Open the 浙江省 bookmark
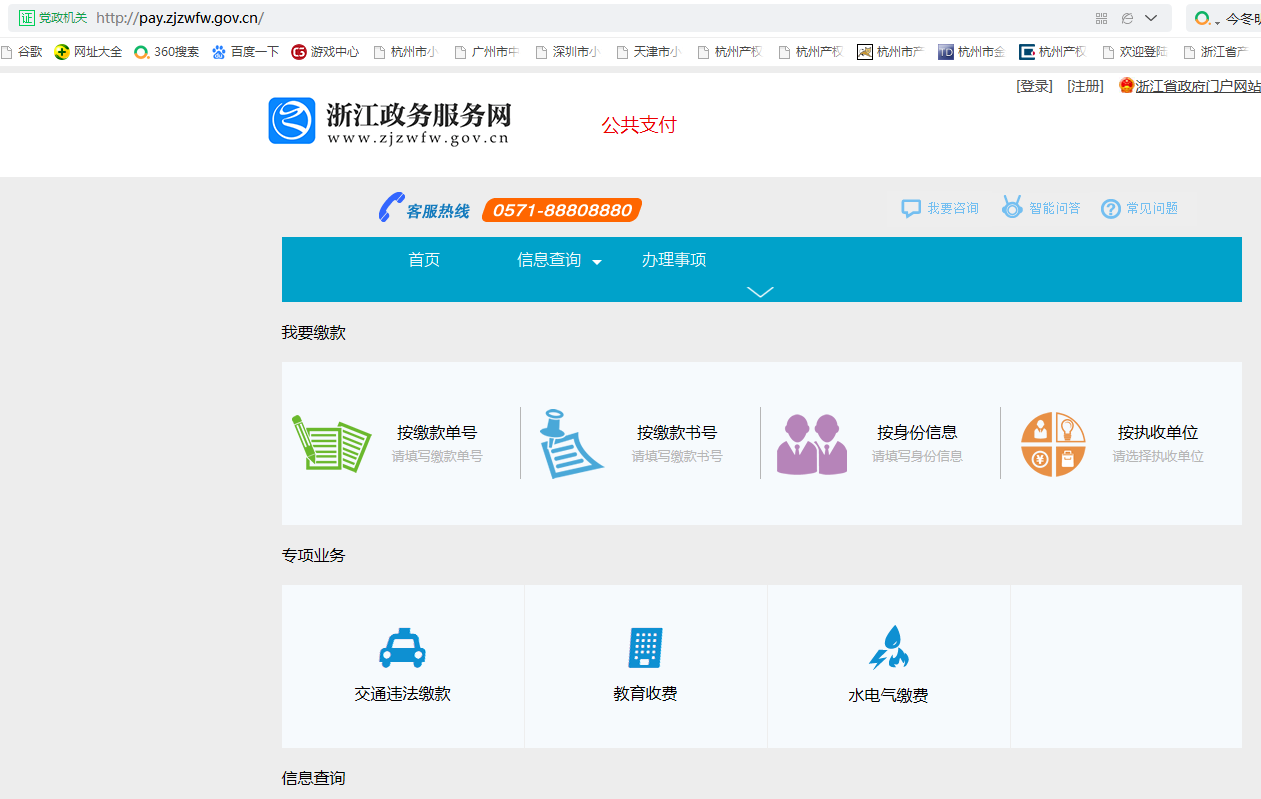 click(1216, 52)
